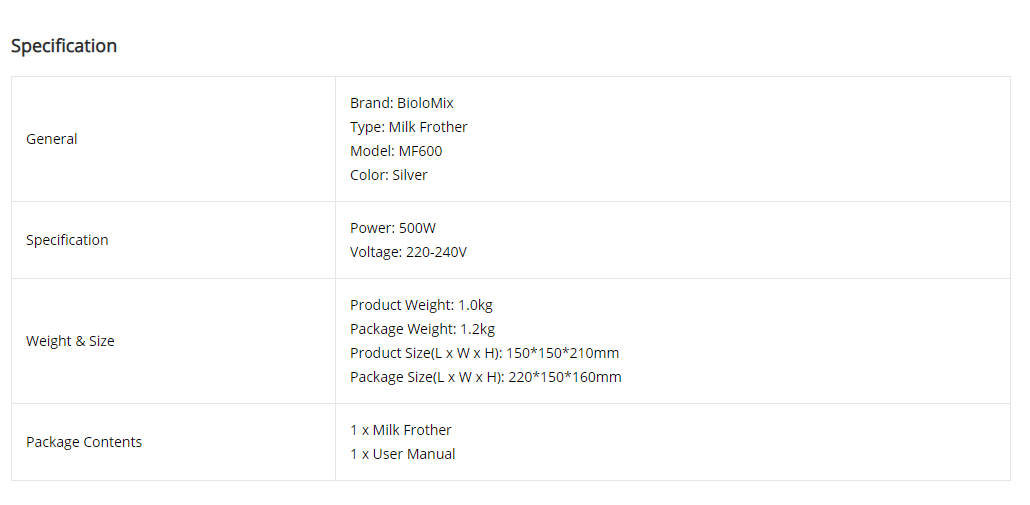This screenshot has height=505, width=1030.
Task: Select the Weight & Size row label
Action: pos(70,341)
